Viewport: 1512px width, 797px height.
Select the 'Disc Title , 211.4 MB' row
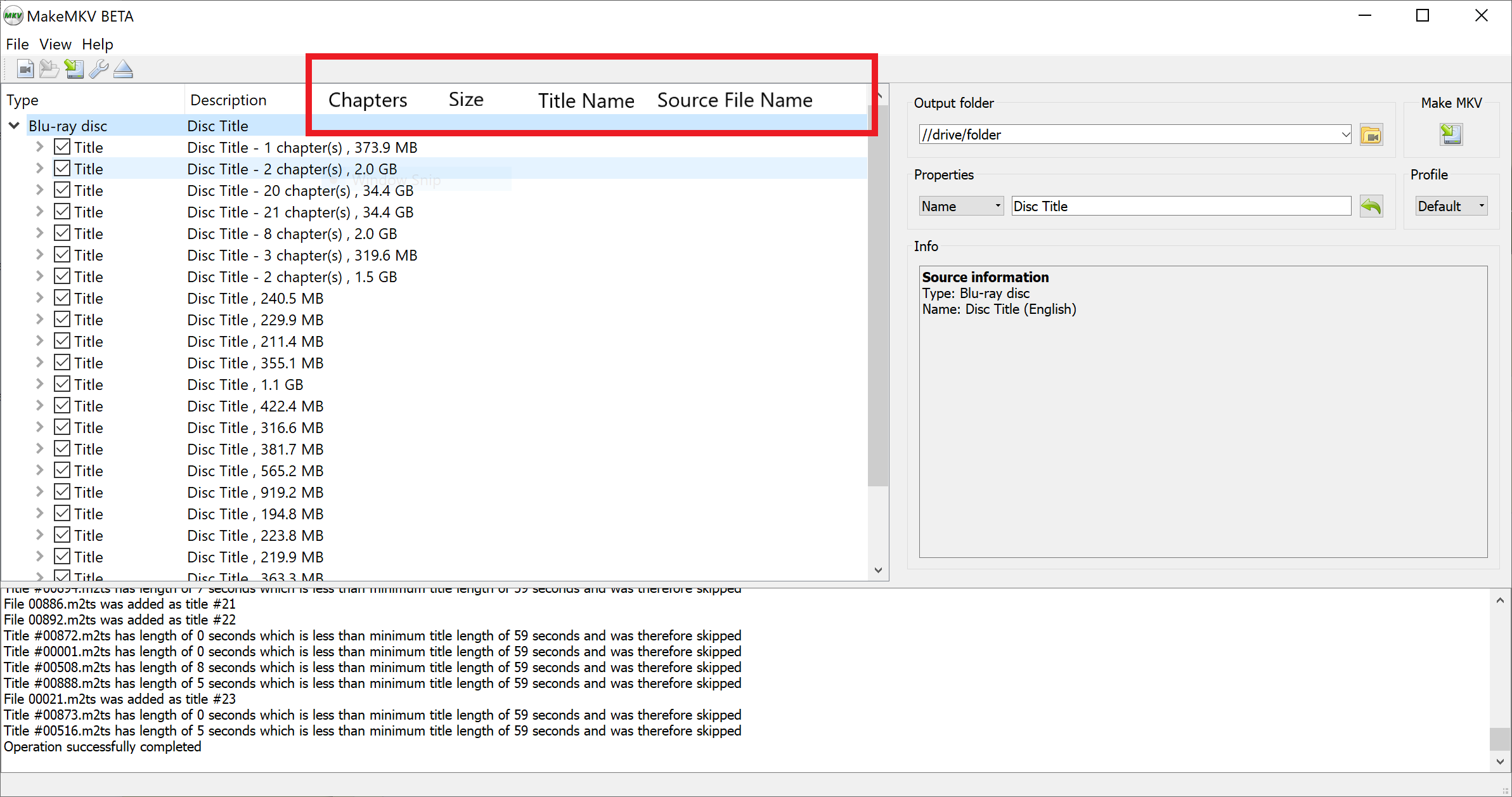point(434,341)
